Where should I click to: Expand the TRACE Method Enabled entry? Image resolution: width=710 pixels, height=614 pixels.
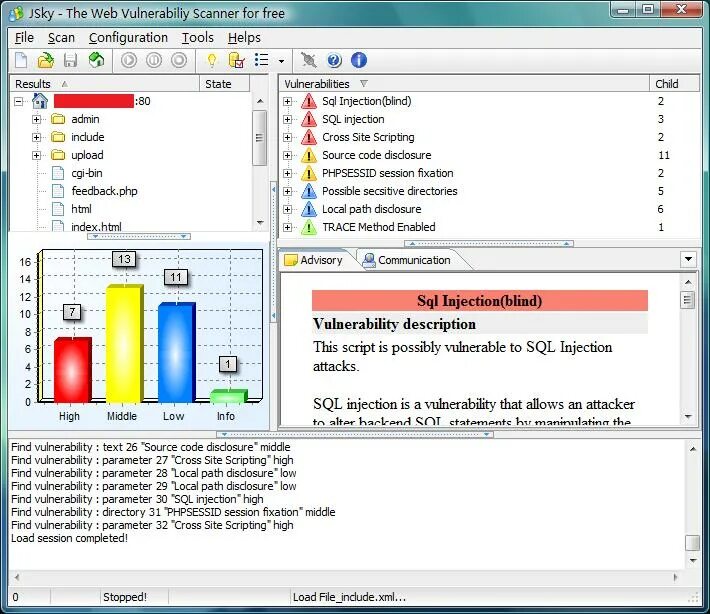287,227
